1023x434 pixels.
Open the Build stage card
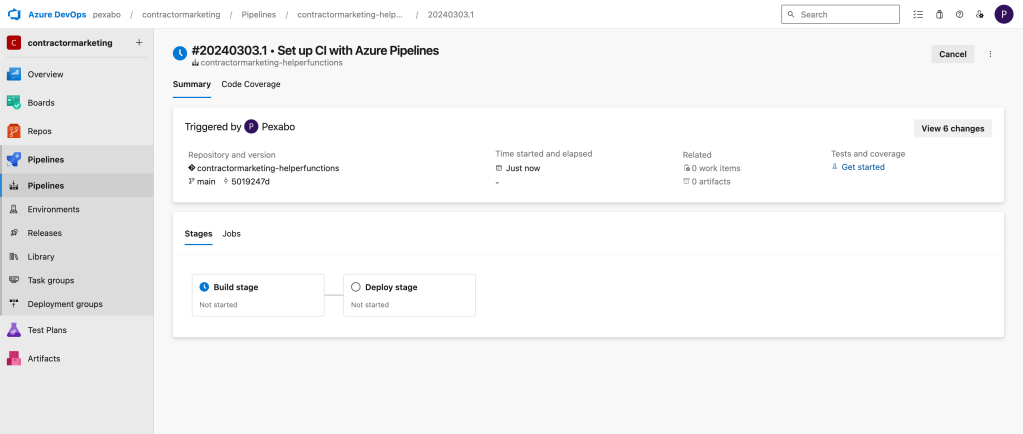pyautogui.click(x=258, y=295)
